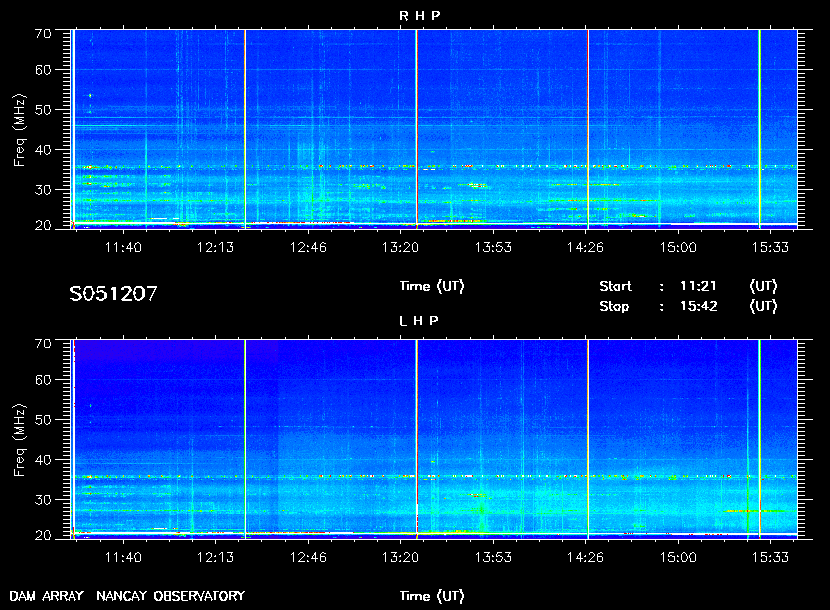Click DAM ARRAY NANCAY OBSERVATORY text
Screen dimensions: 830x610
[x=127, y=596]
